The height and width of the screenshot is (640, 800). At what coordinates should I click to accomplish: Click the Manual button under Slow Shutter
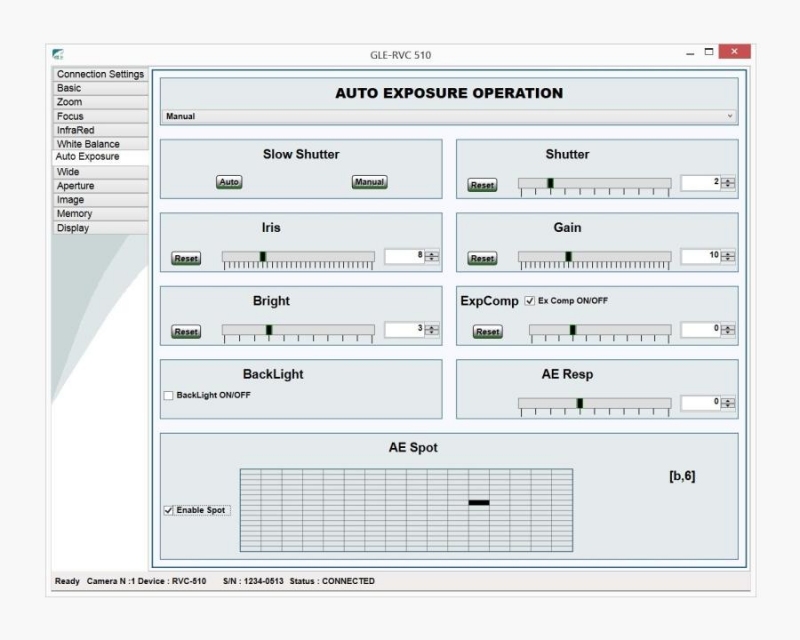pyautogui.click(x=369, y=182)
